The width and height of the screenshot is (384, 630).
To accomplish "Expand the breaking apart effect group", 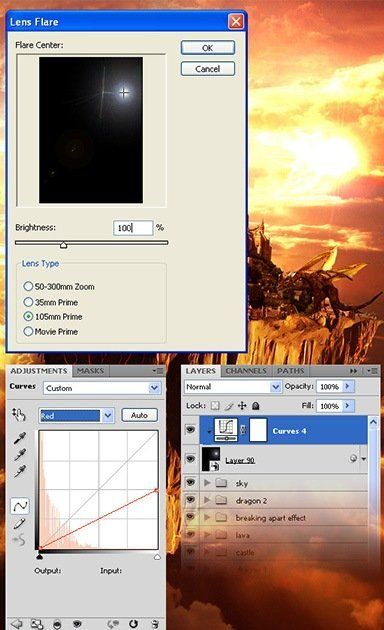I will tap(207, 517).
